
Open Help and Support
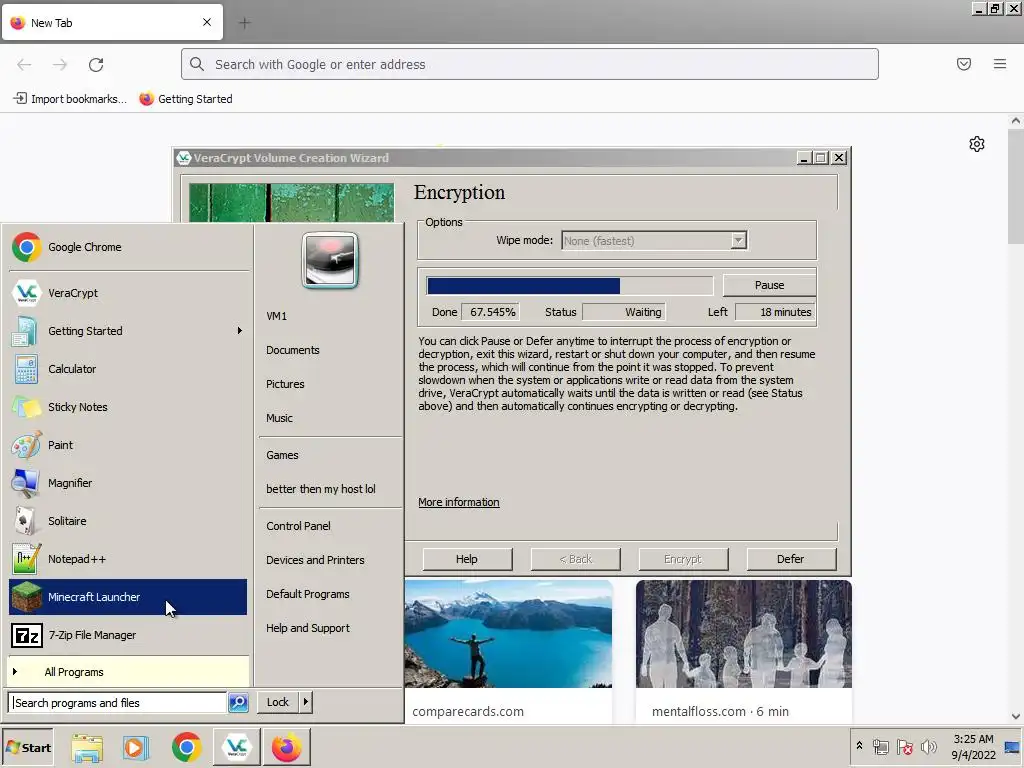[308, 628]
